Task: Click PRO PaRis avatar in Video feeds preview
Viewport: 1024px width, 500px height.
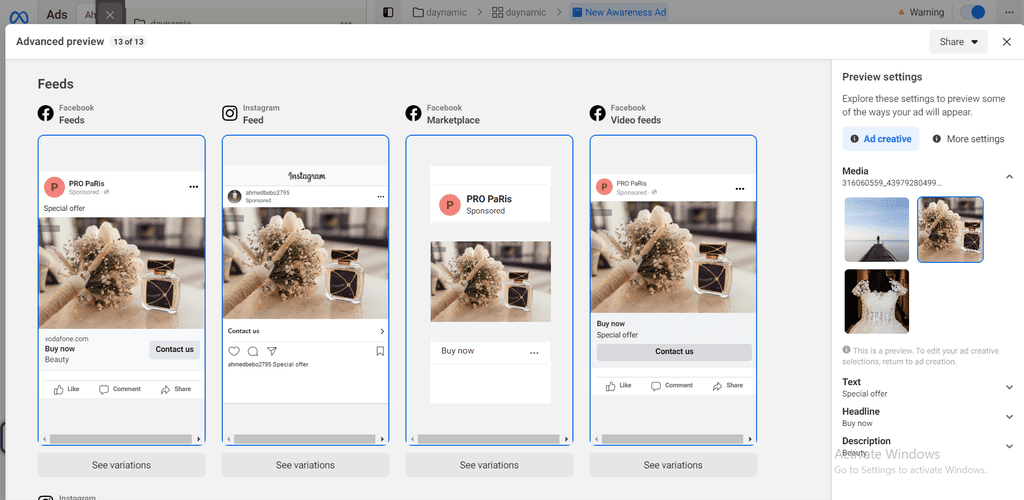Action: tap(604, 188)
